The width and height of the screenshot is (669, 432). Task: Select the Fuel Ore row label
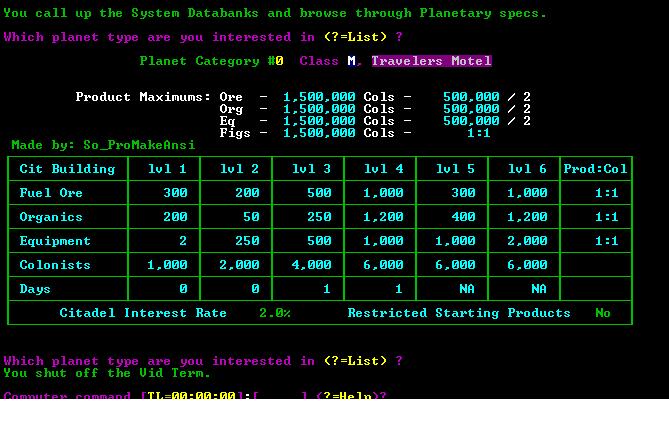pos(51,193)
